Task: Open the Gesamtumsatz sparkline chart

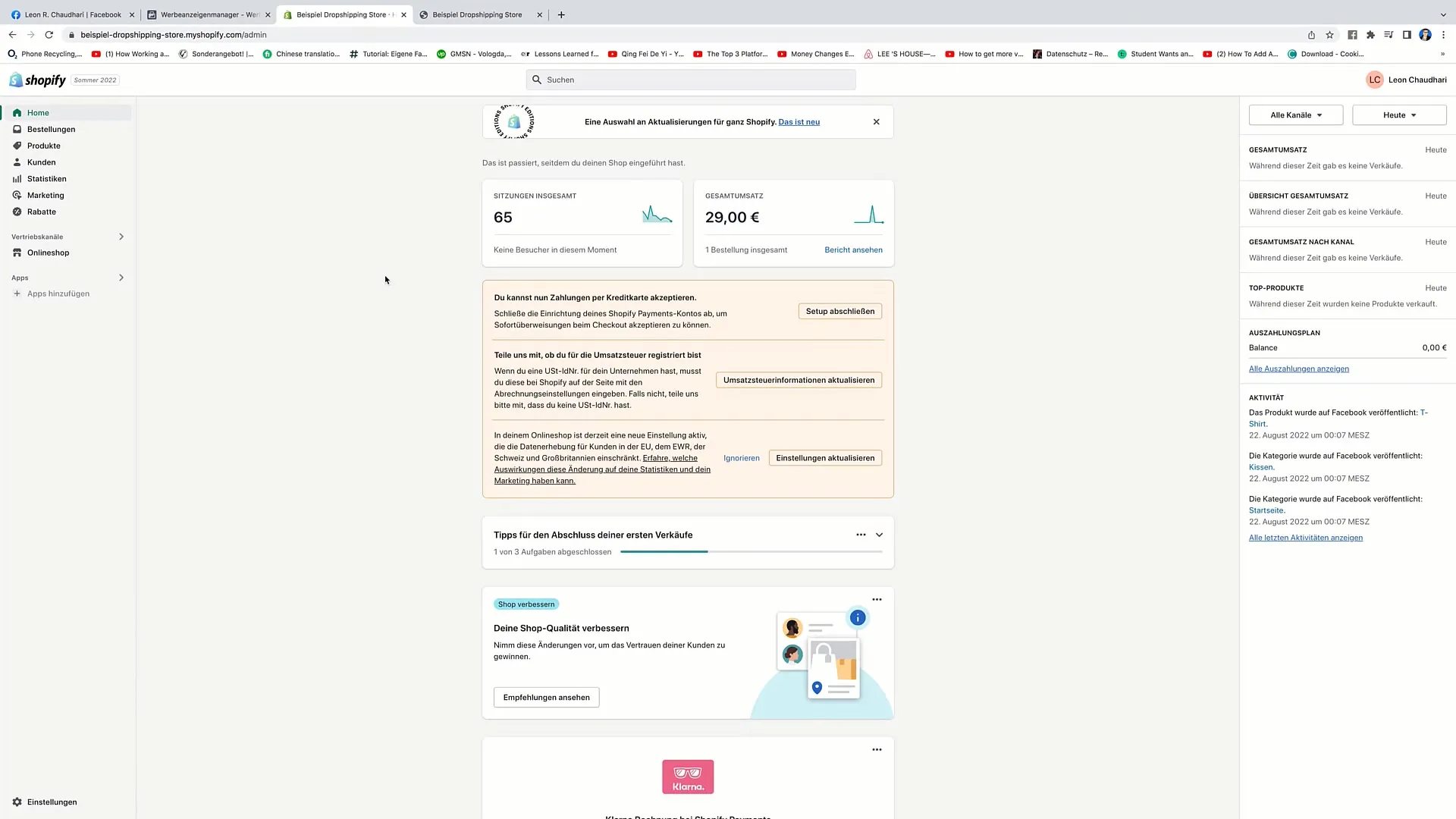Action: pyautogui.click(x=869, y=215)
